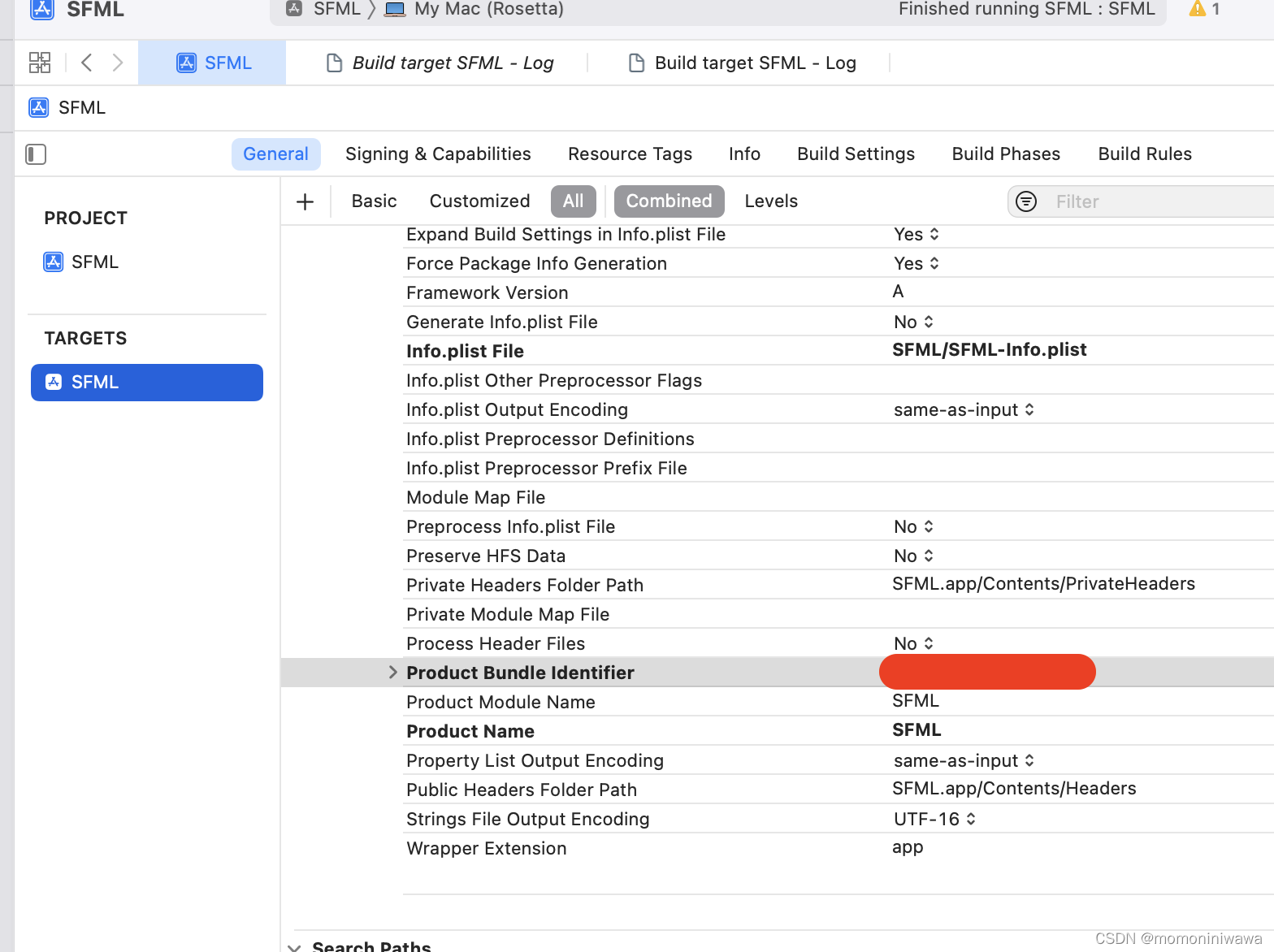Open the Preprocess Info.plist File dropdown
1274x952 pixels.
click(914, 526)
